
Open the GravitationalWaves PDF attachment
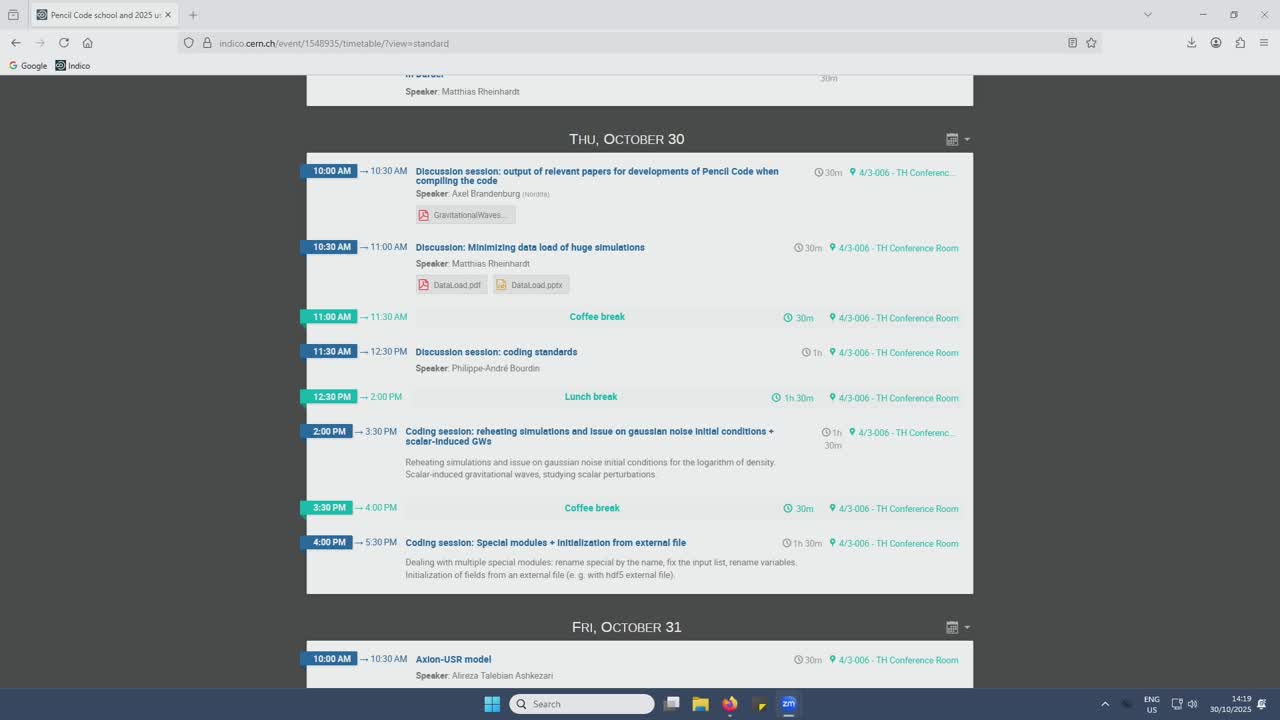(x=466, y=215)
